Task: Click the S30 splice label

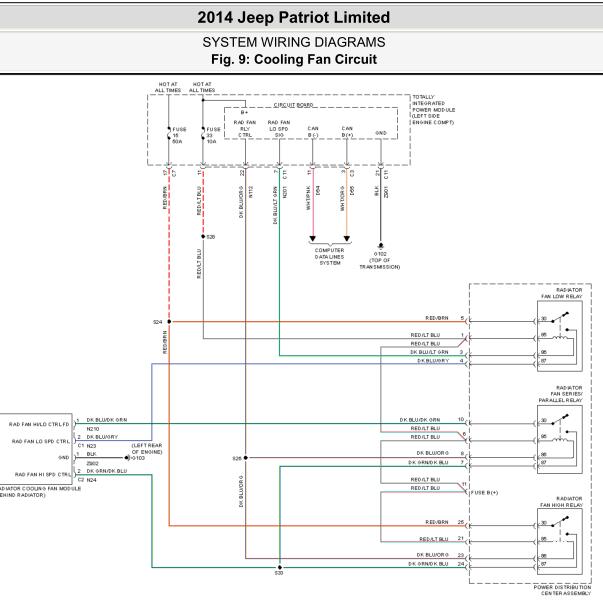Action: [x=279, y=573]
